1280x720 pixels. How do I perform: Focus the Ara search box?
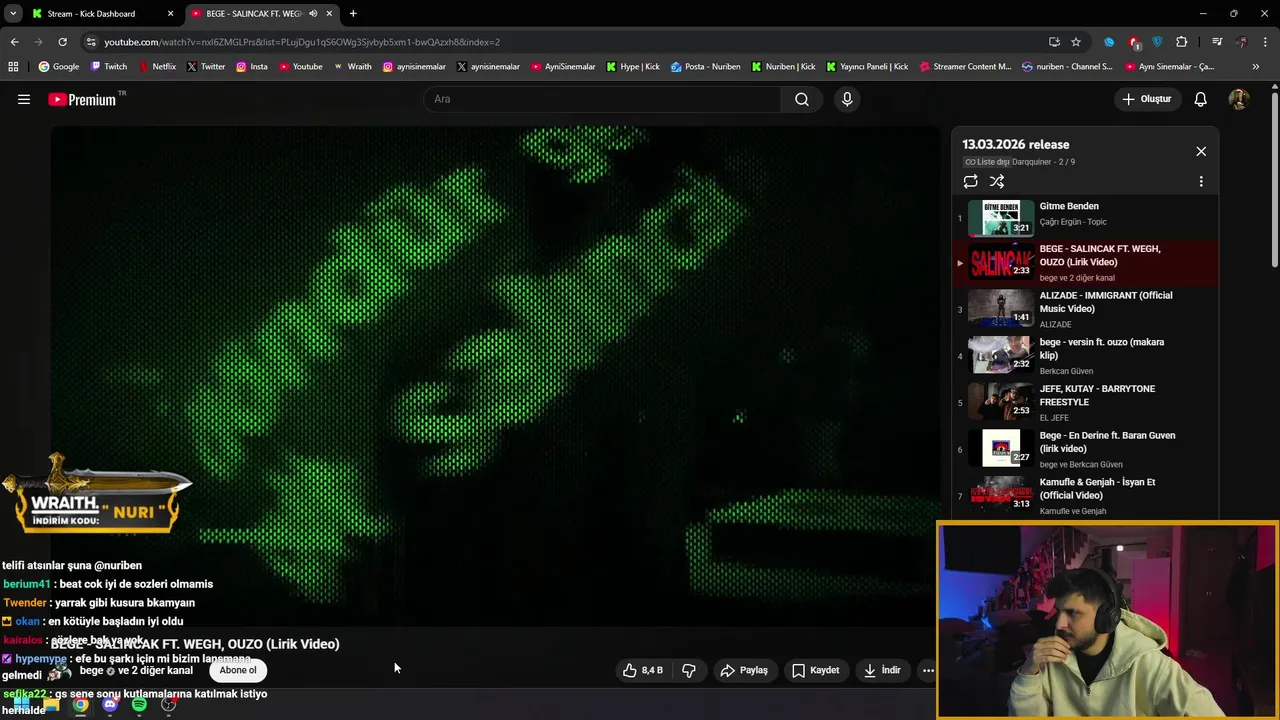tap(603, 99)
